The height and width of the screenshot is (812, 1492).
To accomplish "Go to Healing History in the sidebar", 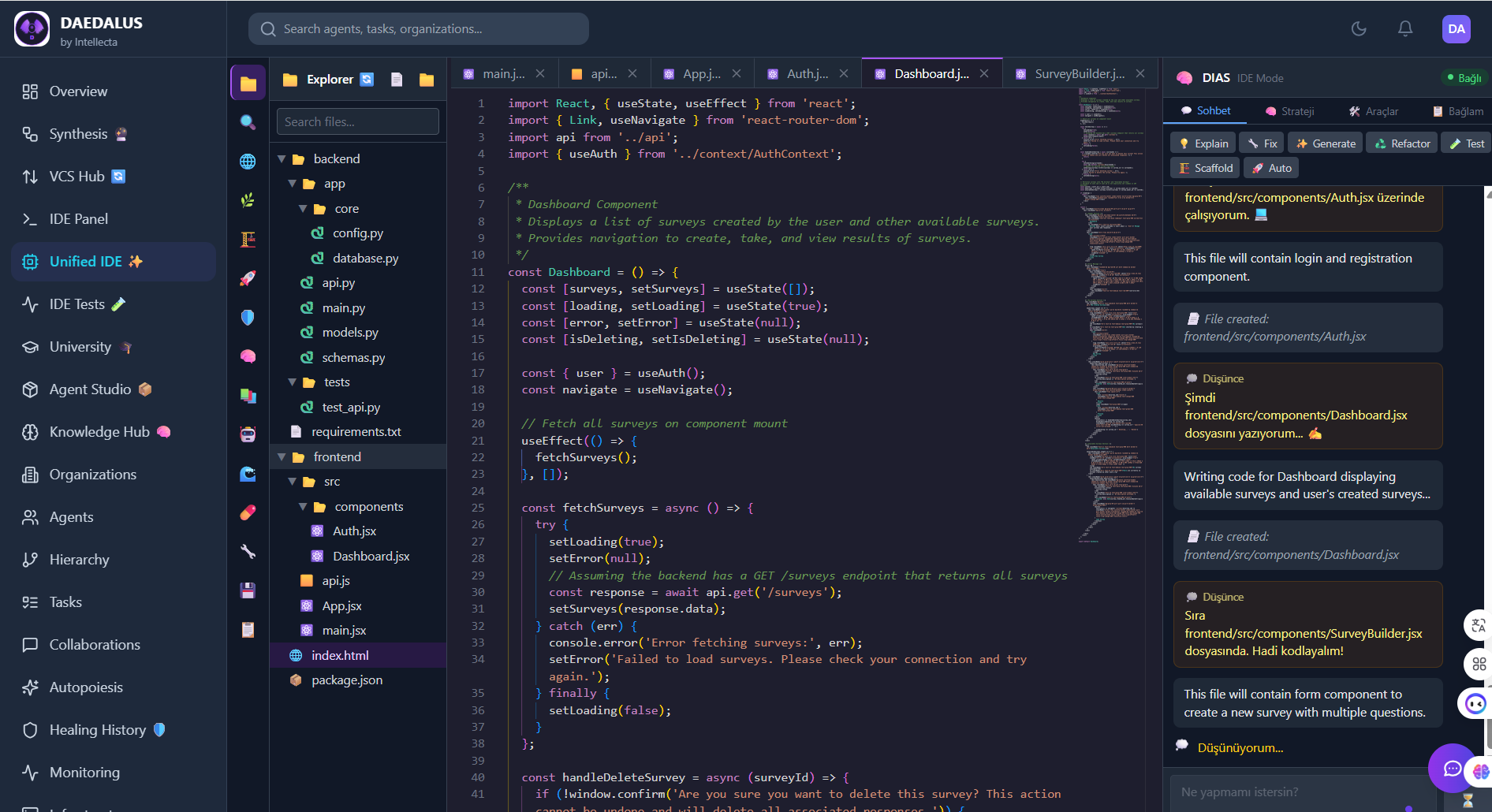I will 114,730.
